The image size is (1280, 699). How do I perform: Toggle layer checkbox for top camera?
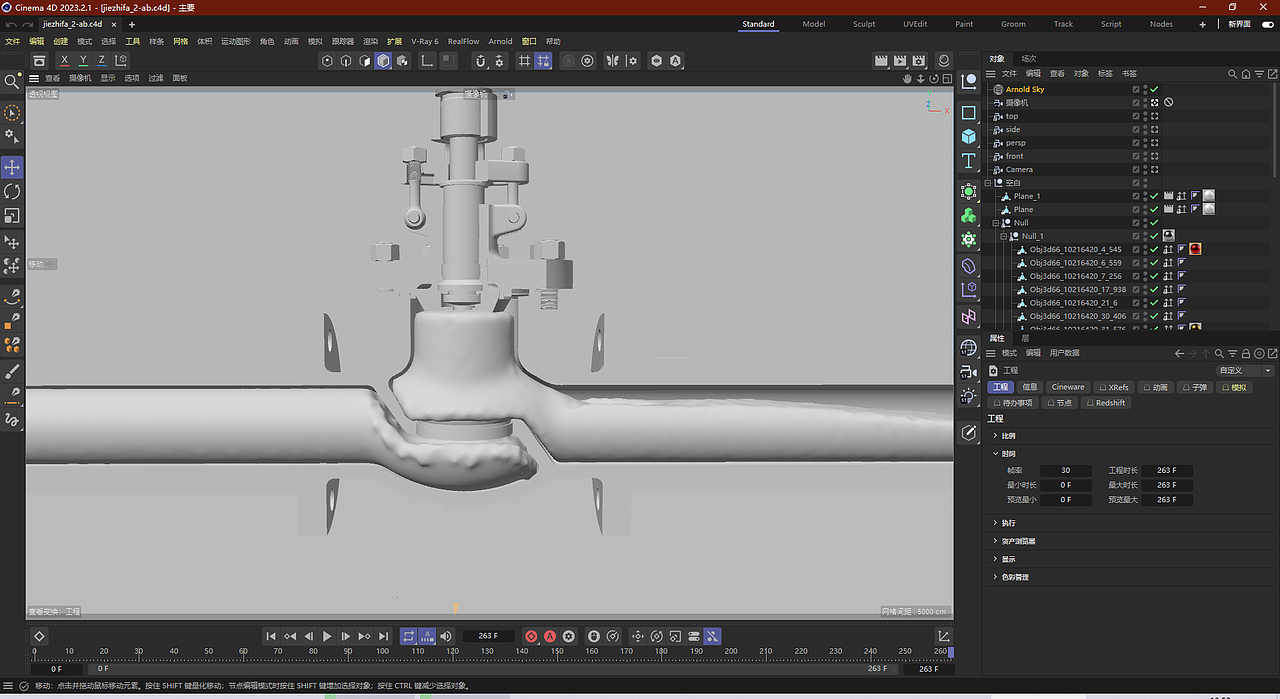[x=1136, y=116]
